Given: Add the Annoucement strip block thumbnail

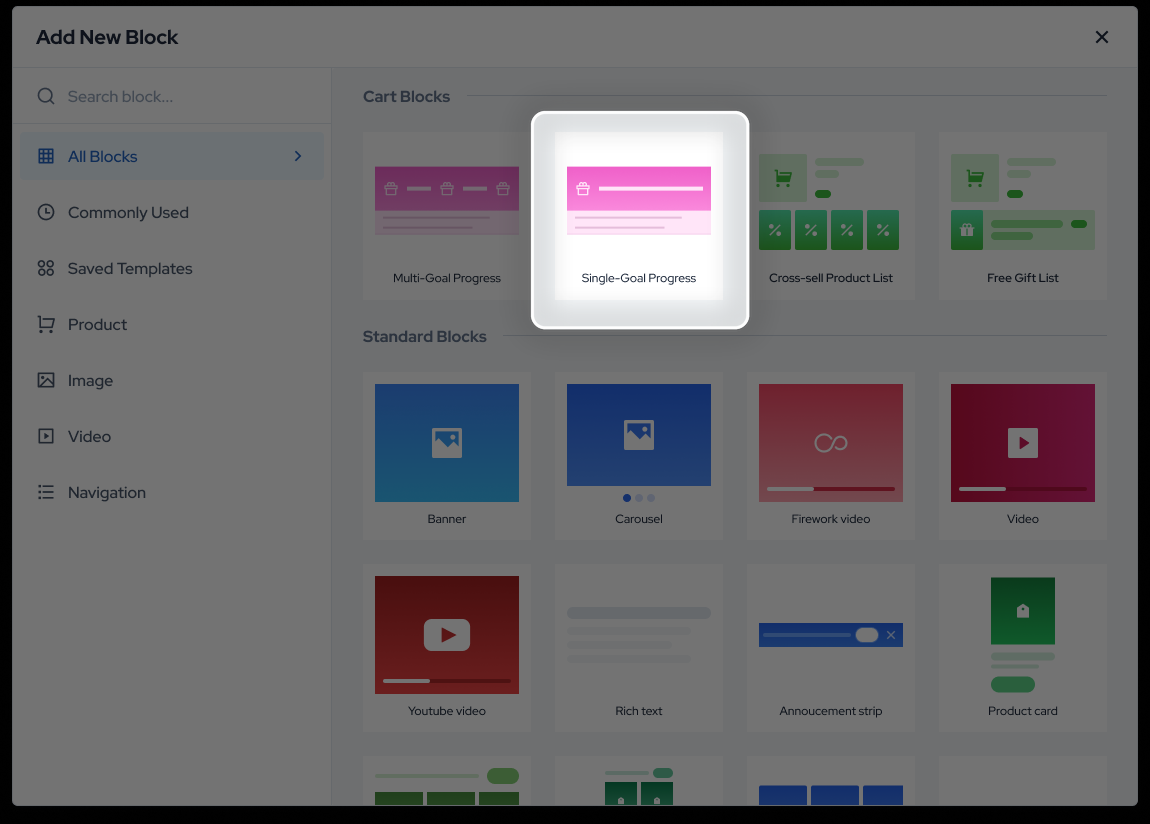Looking at the screenshot, I should pyautogui.click(x=831, y=635).
